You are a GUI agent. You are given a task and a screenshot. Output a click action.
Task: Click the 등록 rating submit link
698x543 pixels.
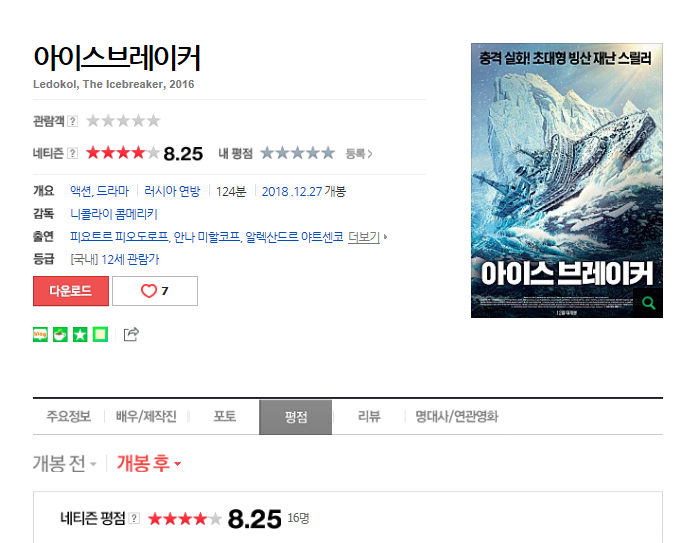(359, 154)
